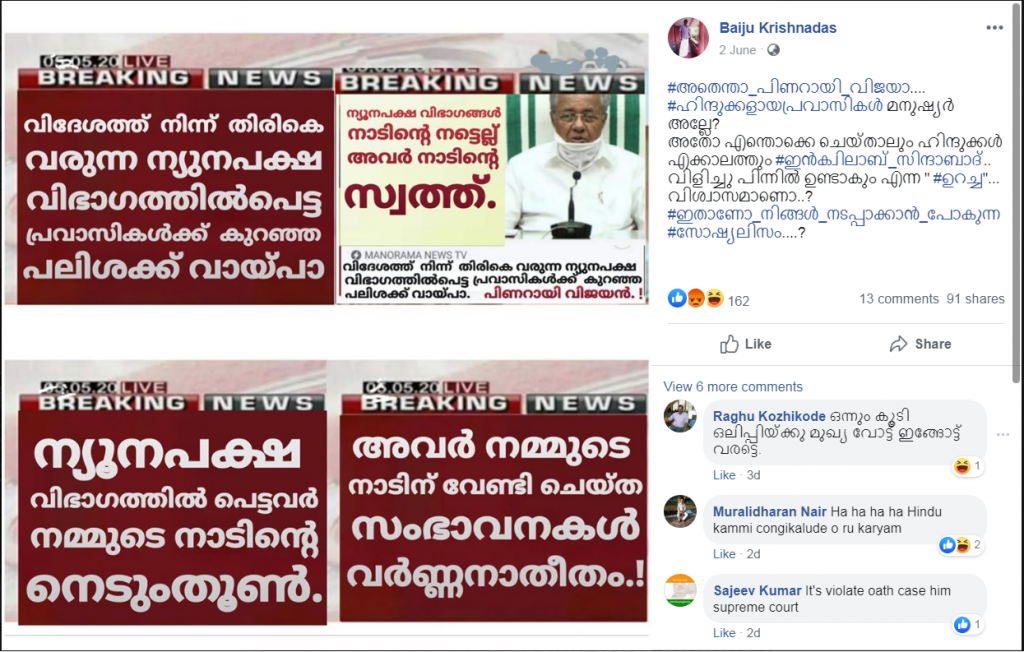Open Raghu Kozhikode's avatar
Screen dimensions: 1024x652
680,416
